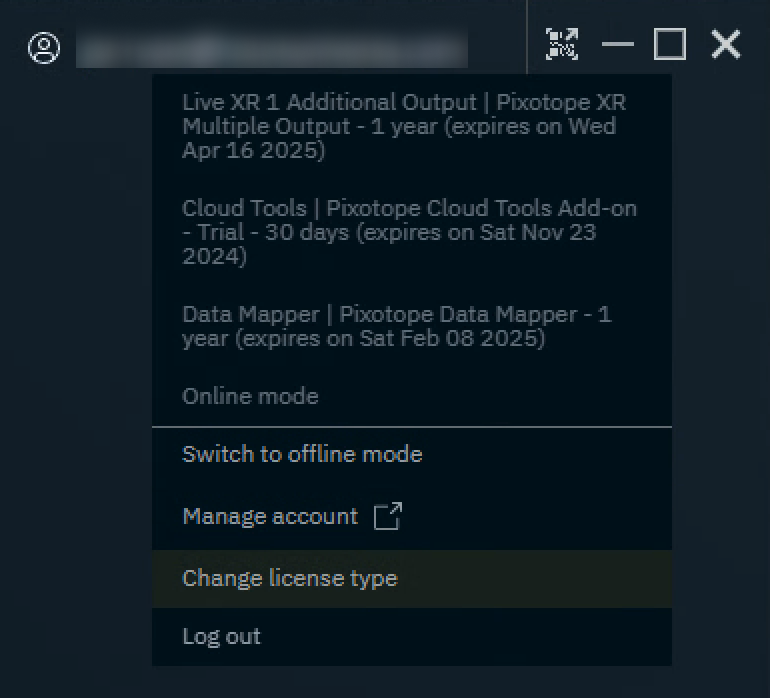The image size is (770, 698).
Task: Maximize the application window
Action: (x=670, y=45)
